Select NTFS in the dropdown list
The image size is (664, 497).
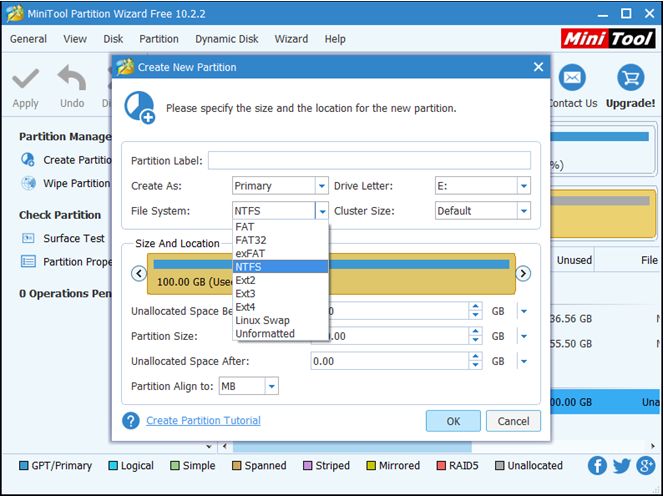[x=280, y=267]
